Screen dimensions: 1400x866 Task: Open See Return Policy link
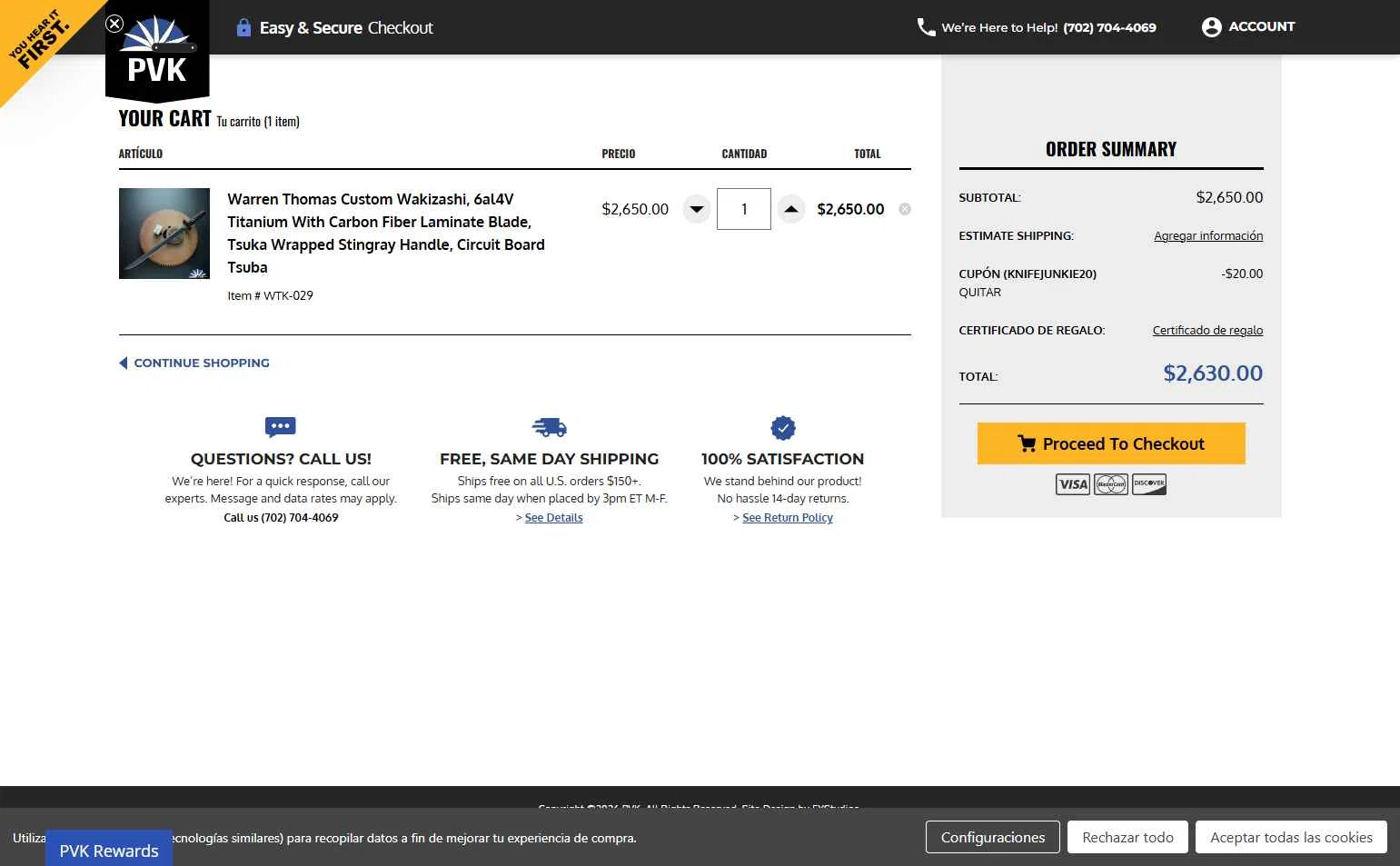click(x=788, y=518)
